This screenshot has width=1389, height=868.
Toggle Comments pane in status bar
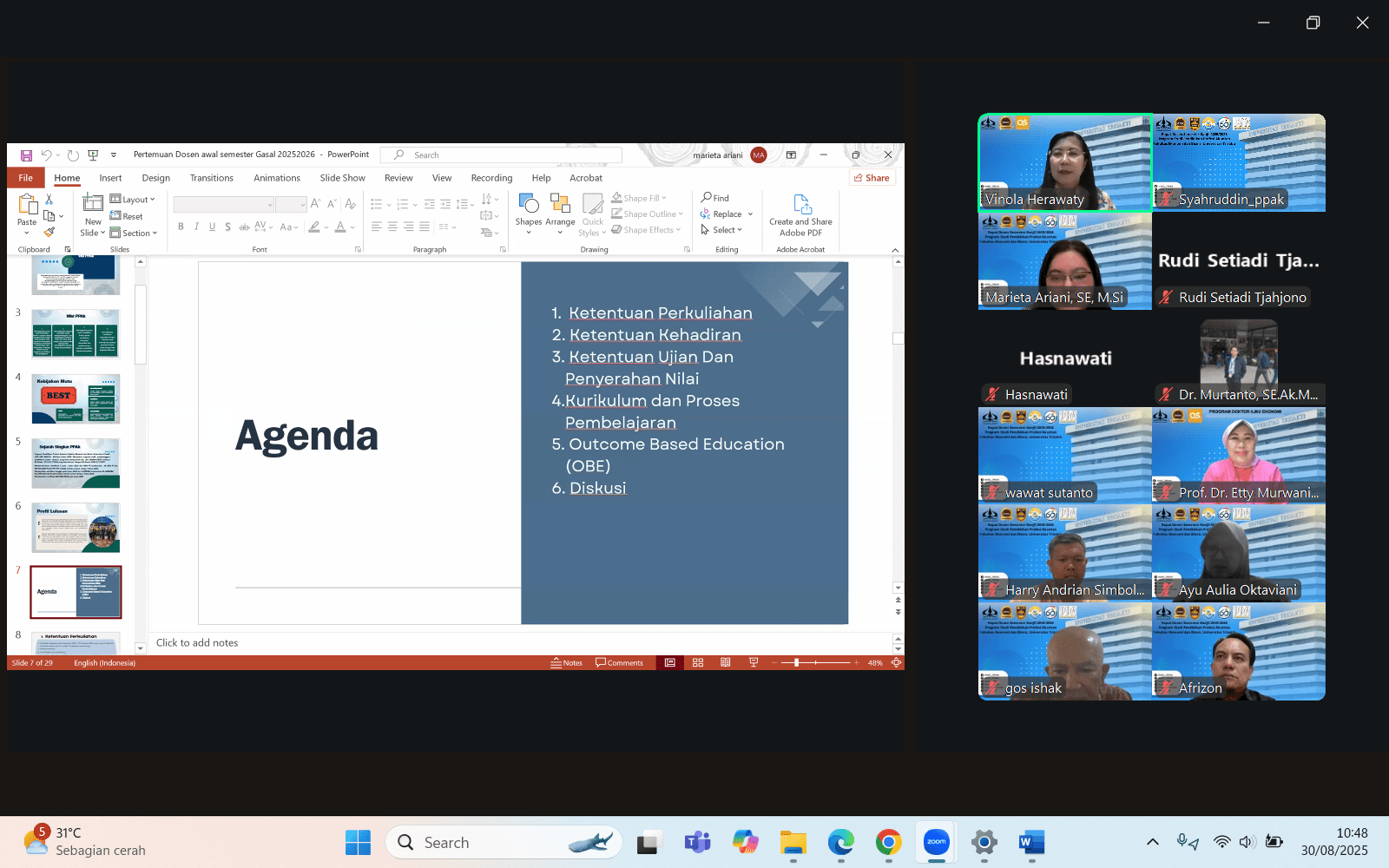click(619, 662)
